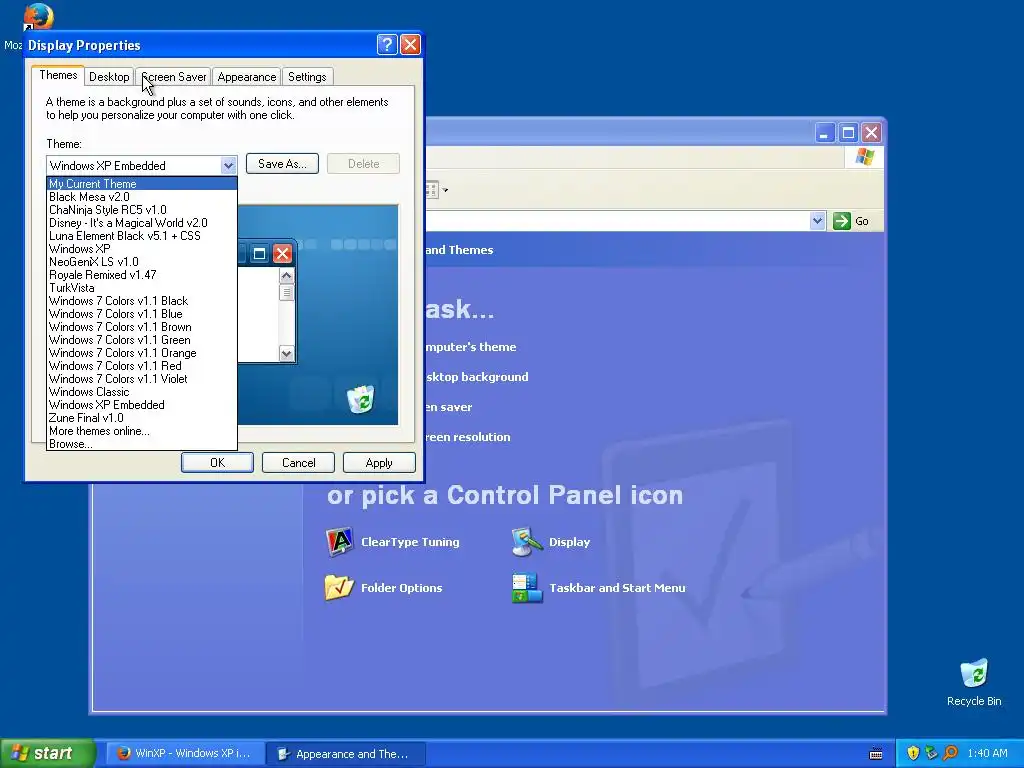The width and height of the screenshot is (1024, 768).
Task: Select NeoGeniX LS v1.0 theme
Action: pos(142,262)
